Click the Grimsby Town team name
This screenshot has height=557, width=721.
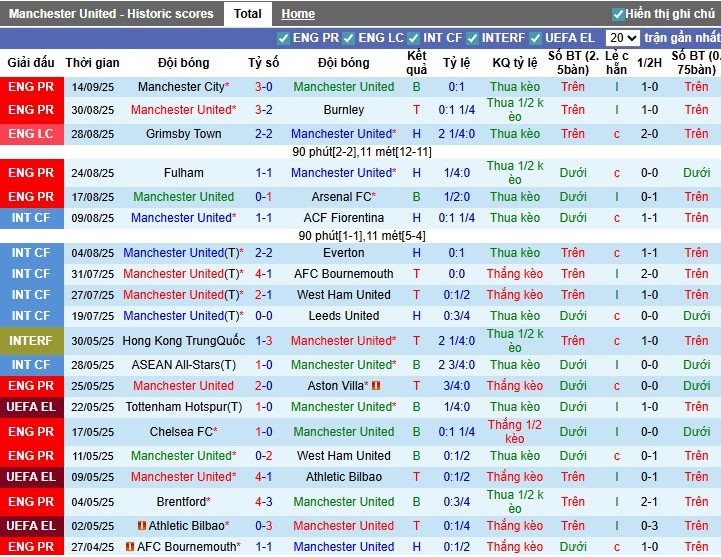tap(183, 134)
